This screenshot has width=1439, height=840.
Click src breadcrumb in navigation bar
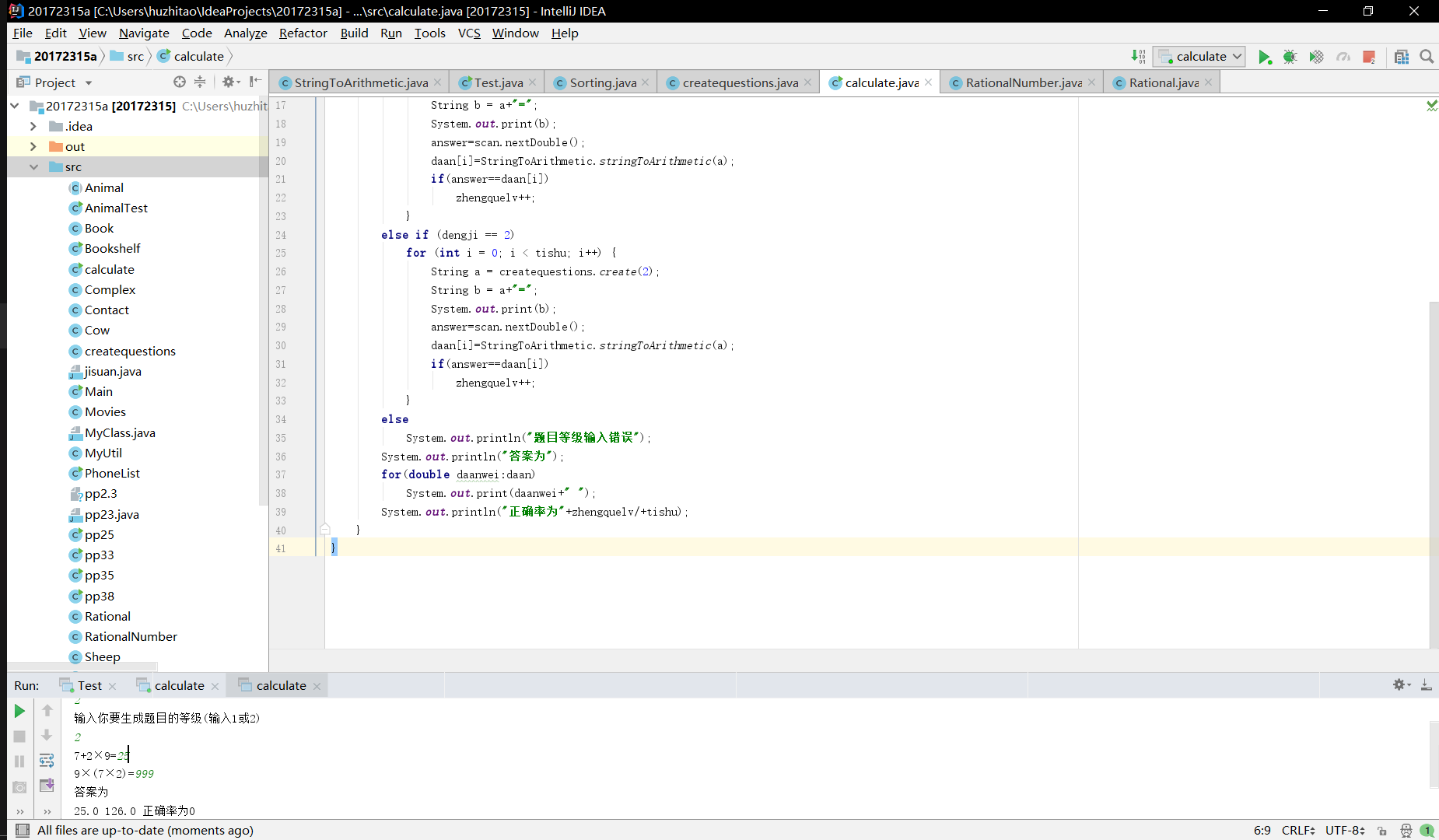(128, 56)
